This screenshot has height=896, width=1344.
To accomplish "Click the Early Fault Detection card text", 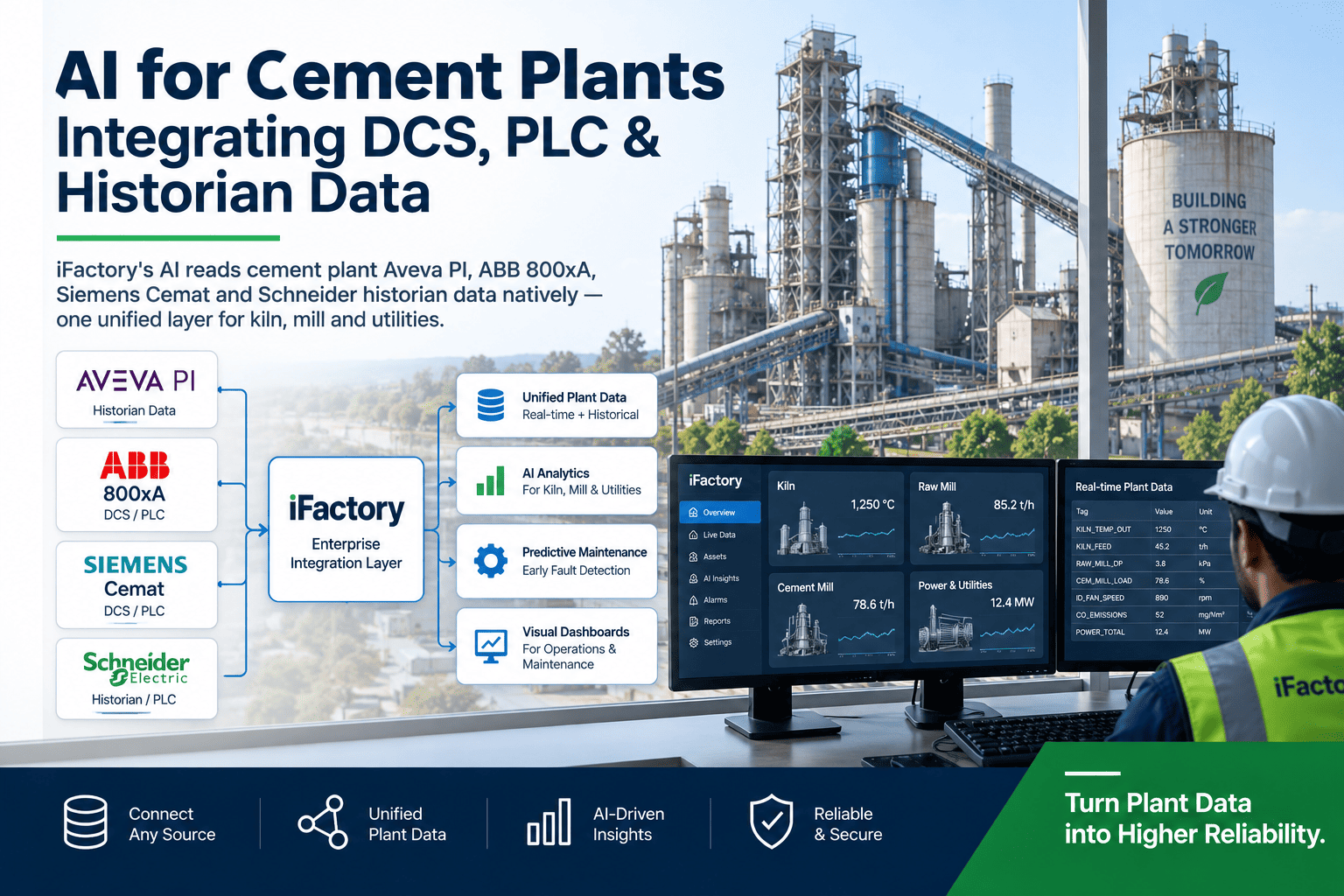I will coord(576,570).
